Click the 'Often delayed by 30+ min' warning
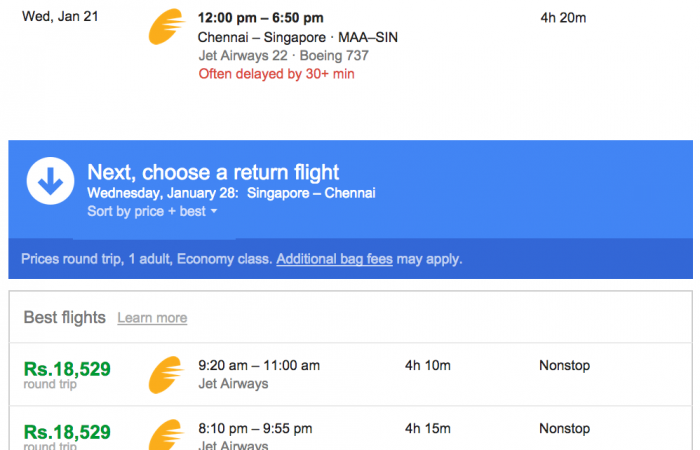 pos(276,73)
